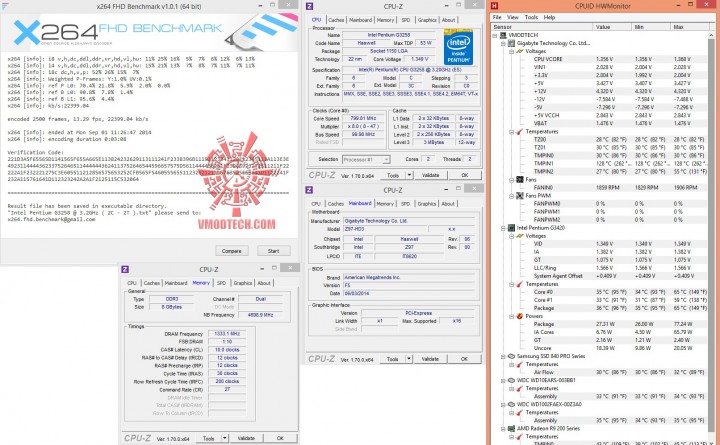Viewport: 720px width, 445px height.
Task: Click the Fans PWM icon in the HWMonitor tree
Action: tap(520, 196)
